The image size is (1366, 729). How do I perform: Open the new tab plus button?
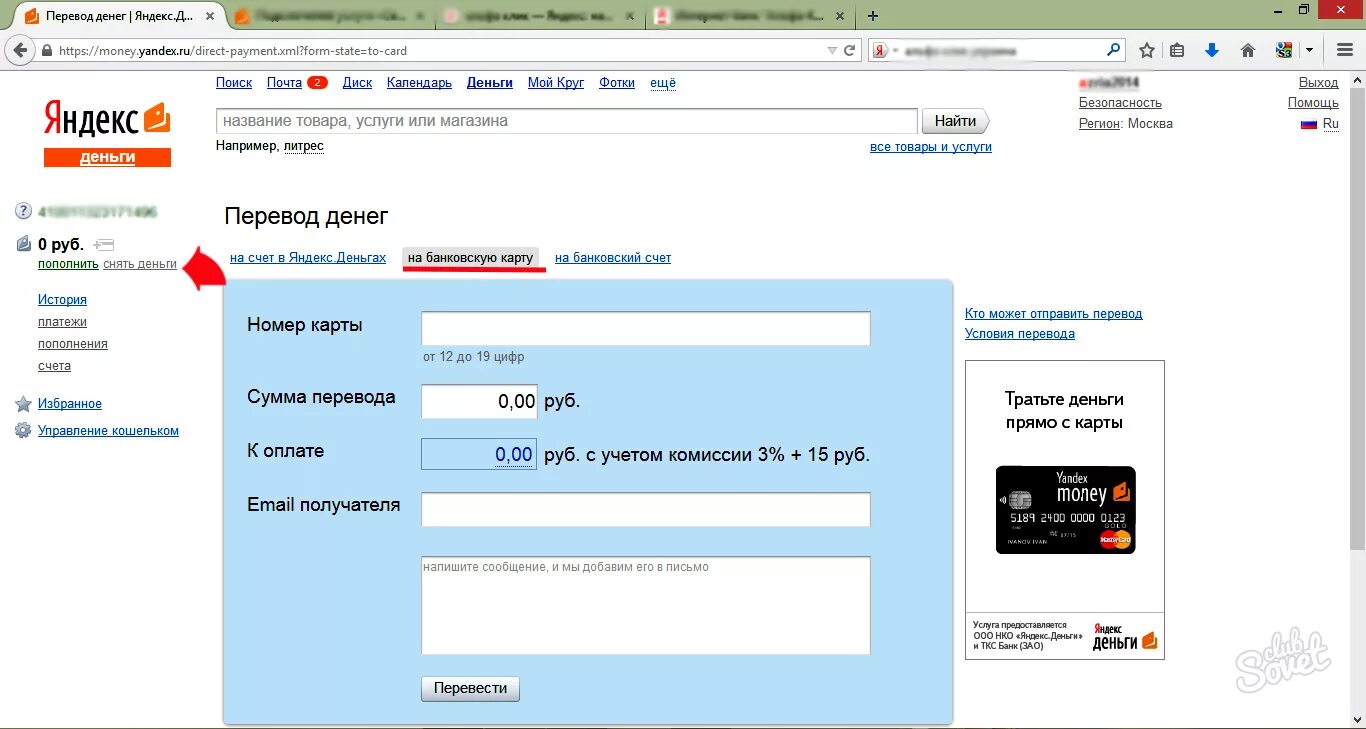coord(873,16)
